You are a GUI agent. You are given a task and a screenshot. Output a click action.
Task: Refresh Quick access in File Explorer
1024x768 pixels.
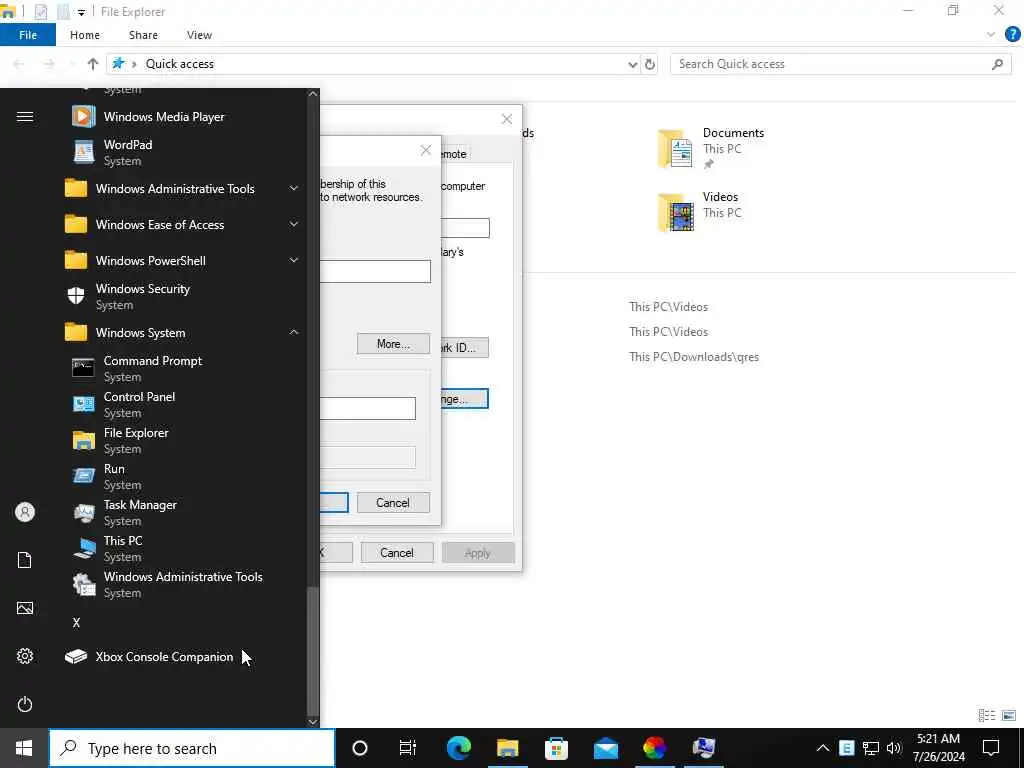tap(650, 64)
